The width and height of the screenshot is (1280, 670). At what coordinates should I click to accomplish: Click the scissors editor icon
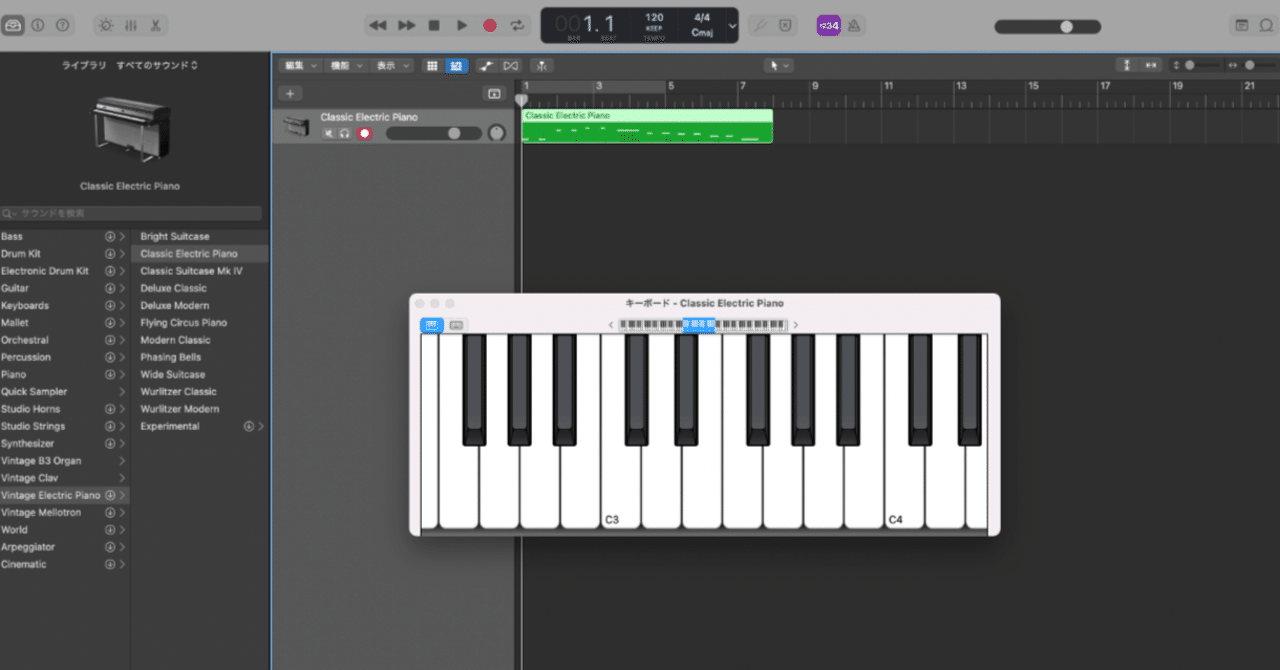(x=155, y=25)
